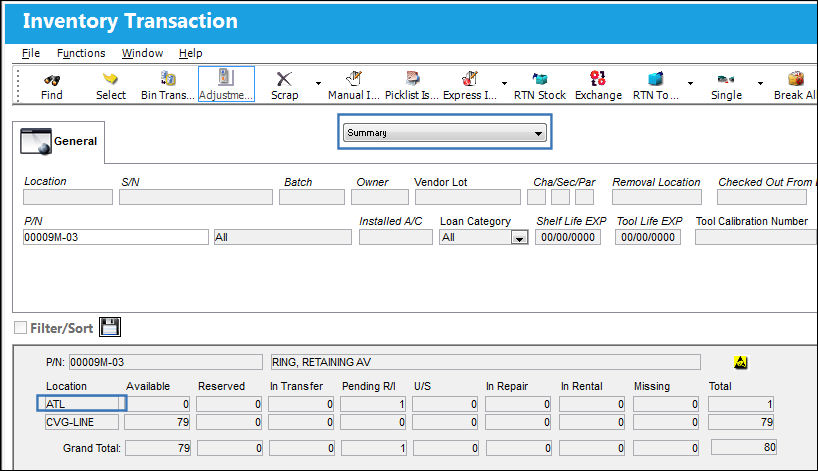Open the Picklist Issue toolbar icon
Viewport: 818px width, 471px height.
tap(412, 78)
